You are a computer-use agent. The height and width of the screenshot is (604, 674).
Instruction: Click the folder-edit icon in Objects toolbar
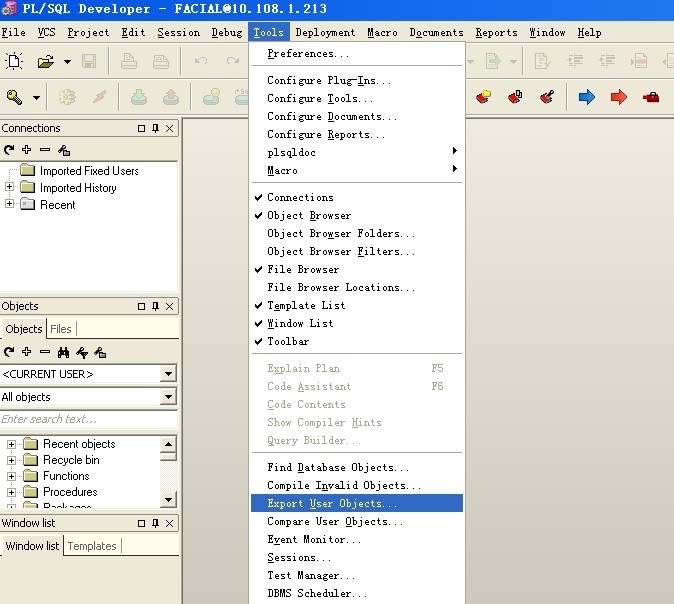pos(100,353)
